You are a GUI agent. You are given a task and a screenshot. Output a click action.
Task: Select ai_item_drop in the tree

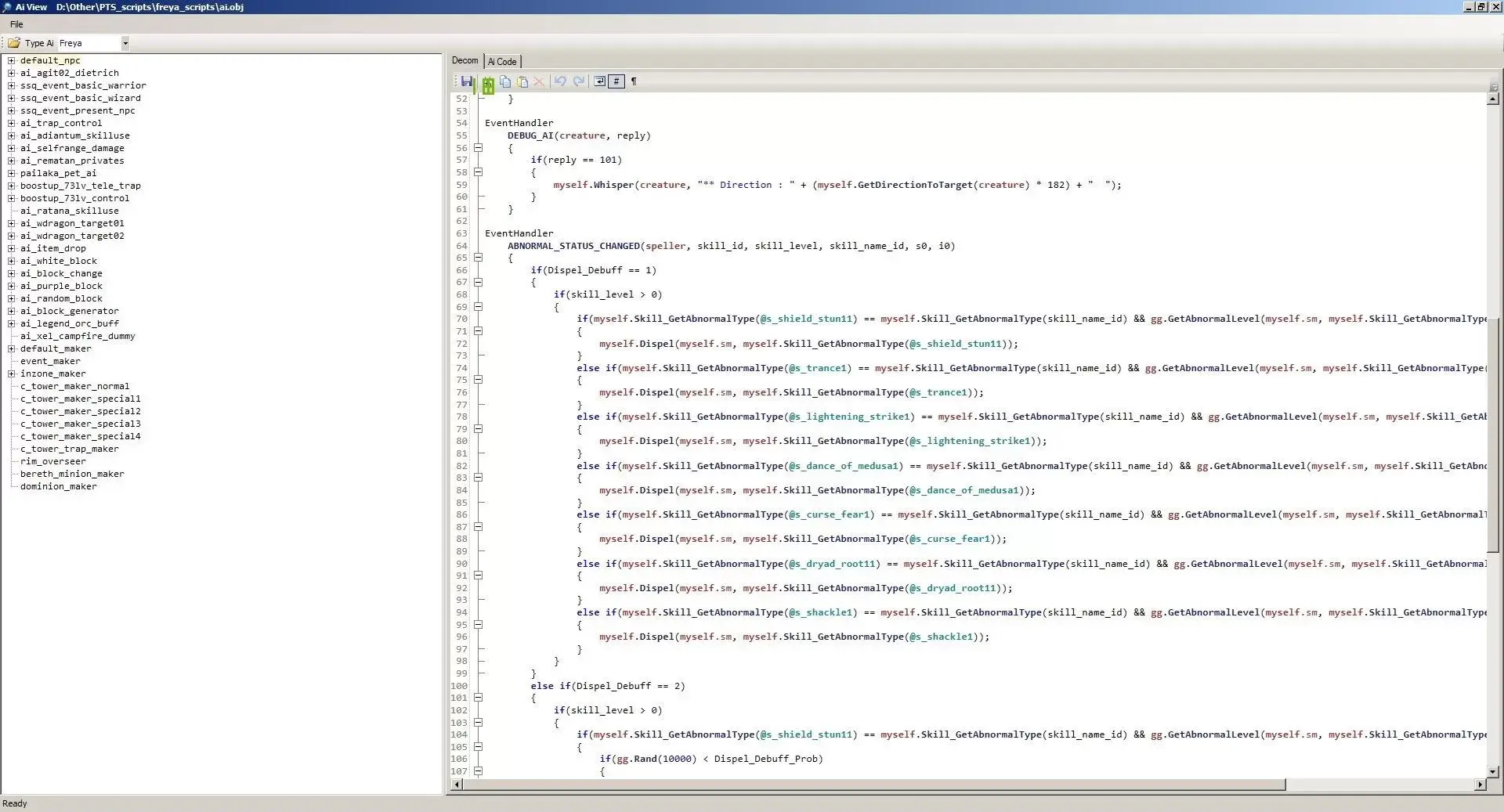tap(53, 248)
